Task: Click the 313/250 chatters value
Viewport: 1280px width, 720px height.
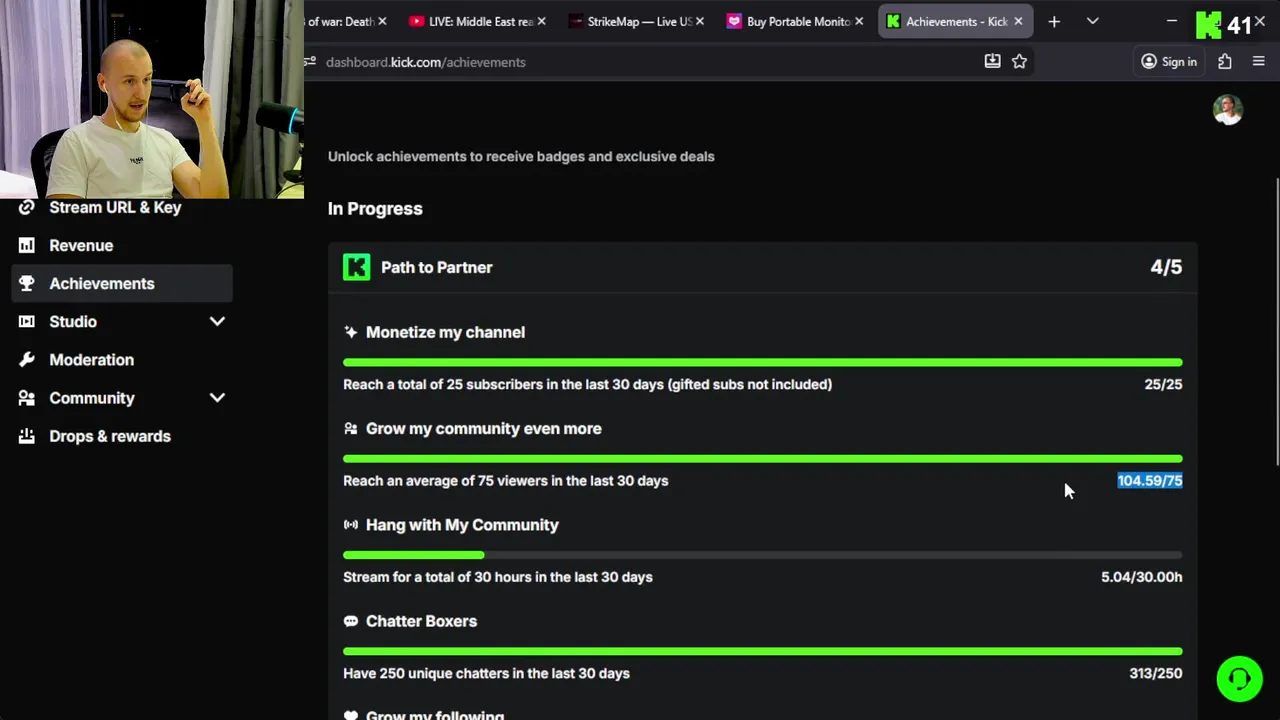Action: coord(1156,673)
